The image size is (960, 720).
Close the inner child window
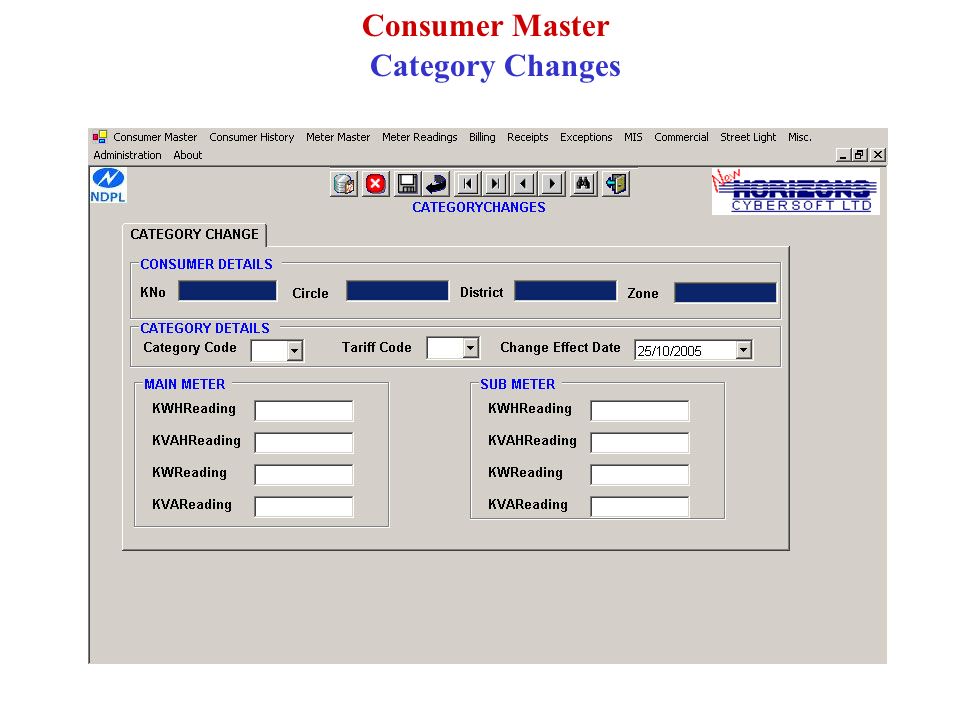coord(878,155)
